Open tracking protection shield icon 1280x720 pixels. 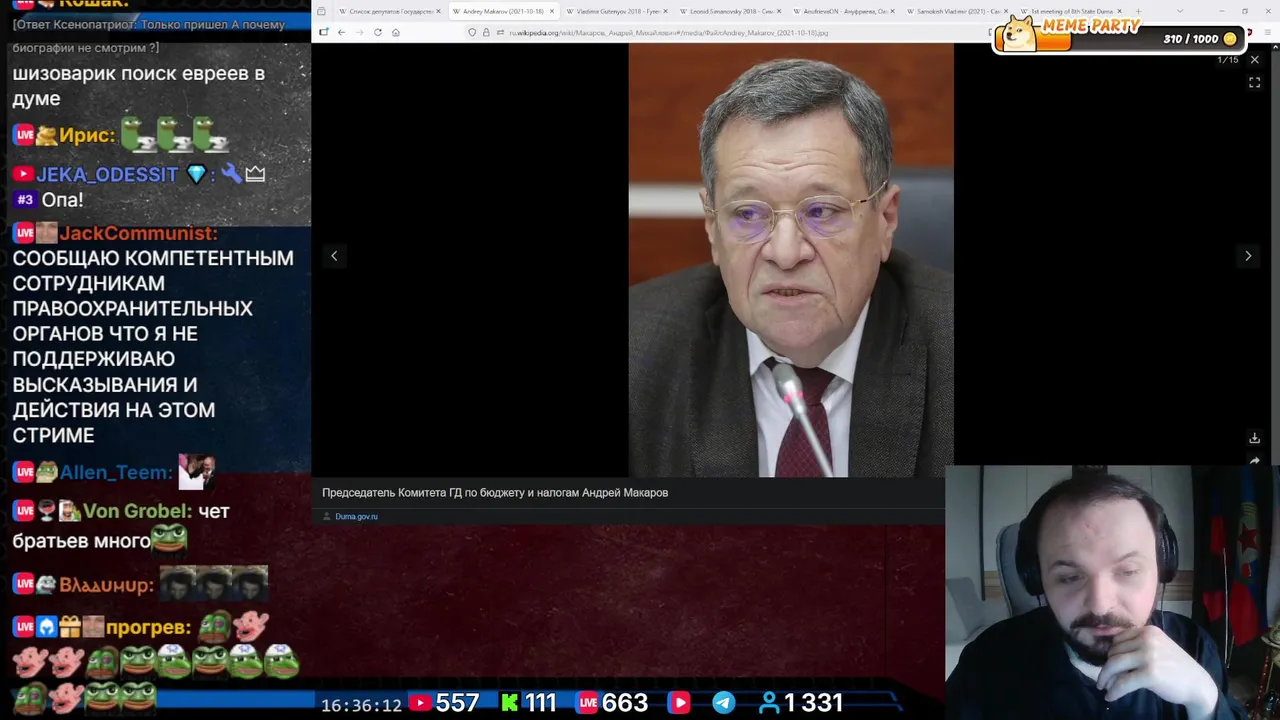click(472, 32)
